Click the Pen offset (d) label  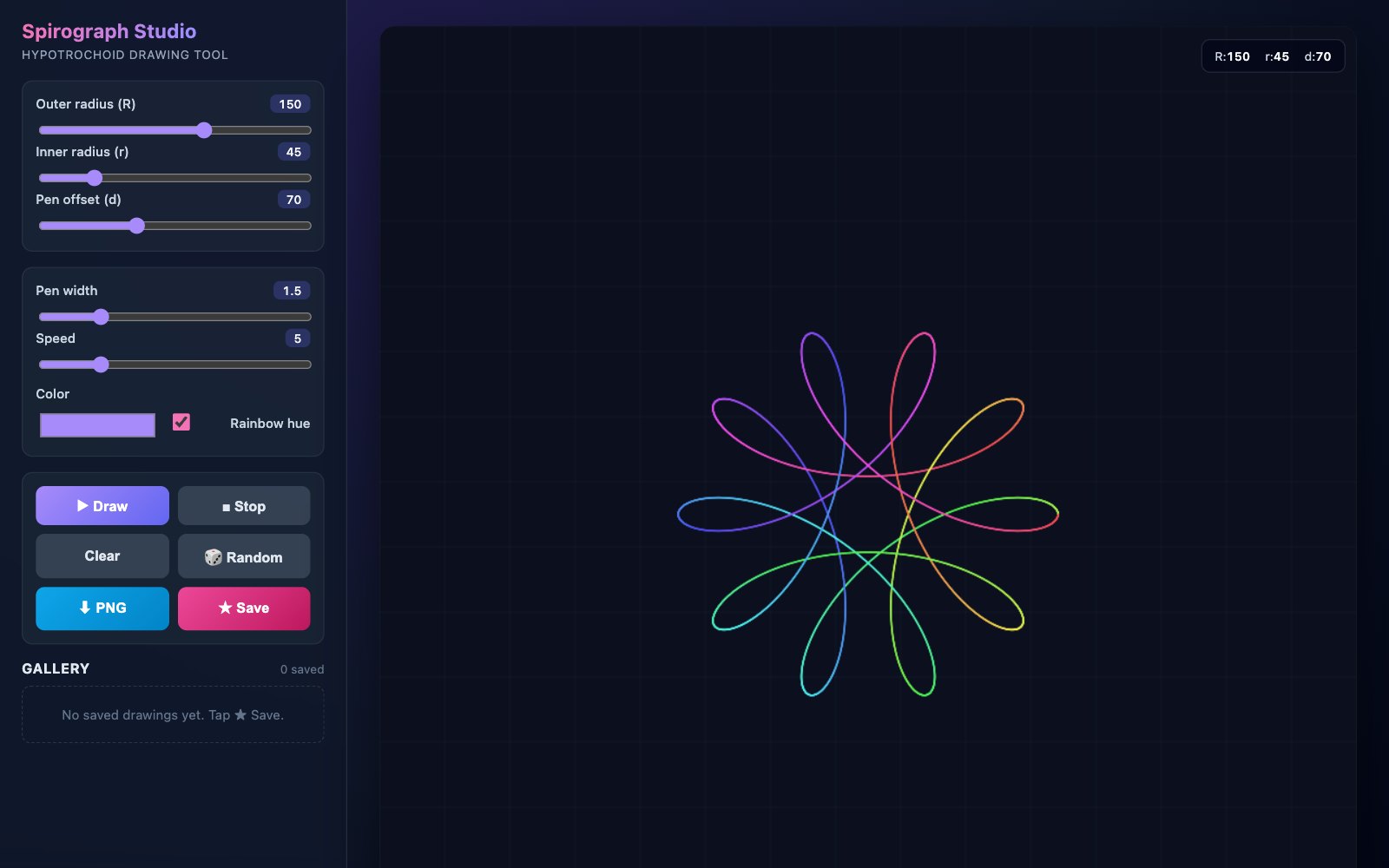(x=78, y=200)
